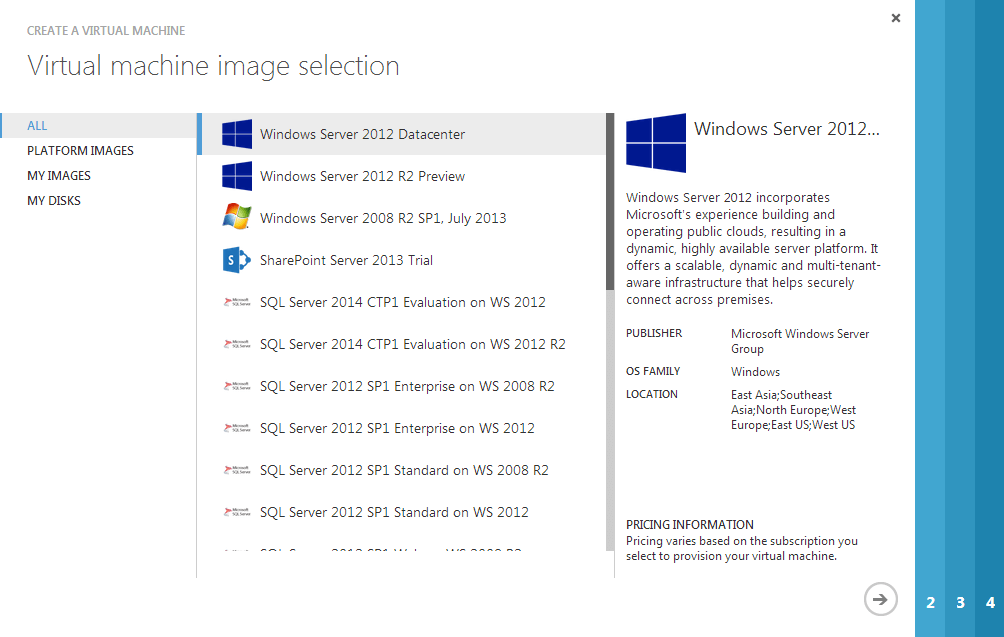Select Windows Server 2012 Datacenter image
1004x637 pixels.
401,134
